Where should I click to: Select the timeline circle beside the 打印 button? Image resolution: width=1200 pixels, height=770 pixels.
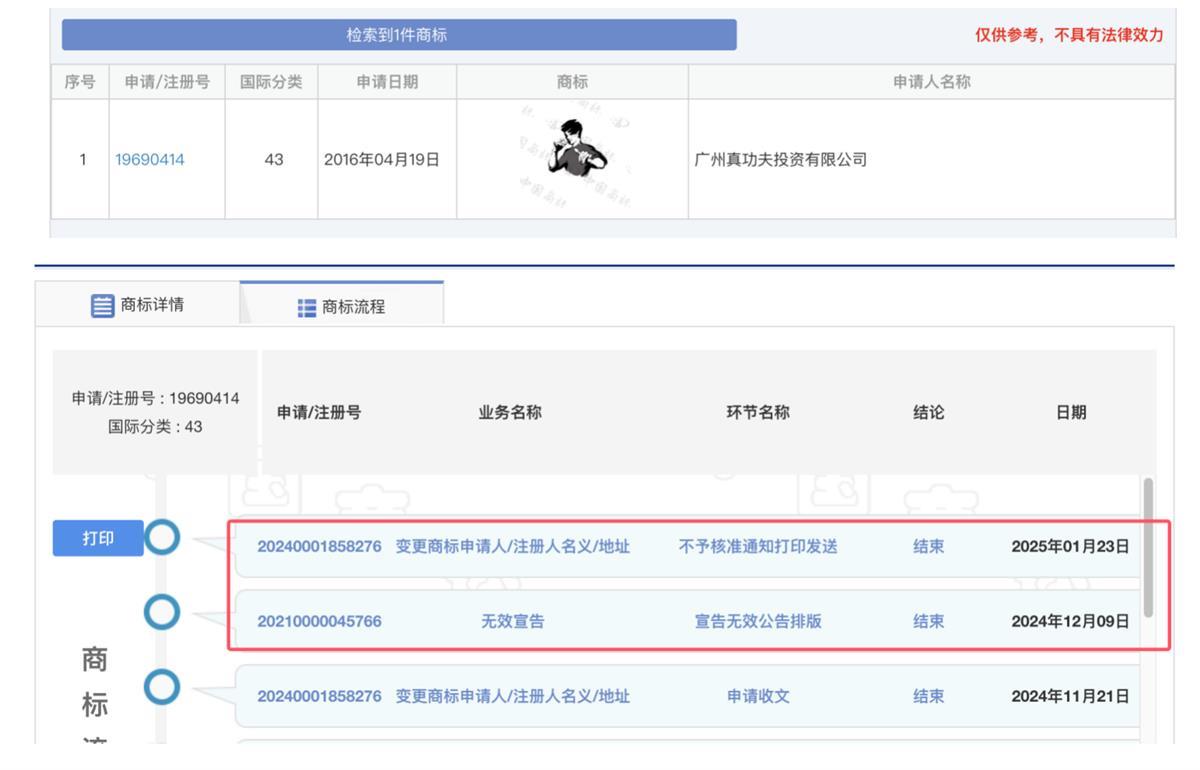164,539
